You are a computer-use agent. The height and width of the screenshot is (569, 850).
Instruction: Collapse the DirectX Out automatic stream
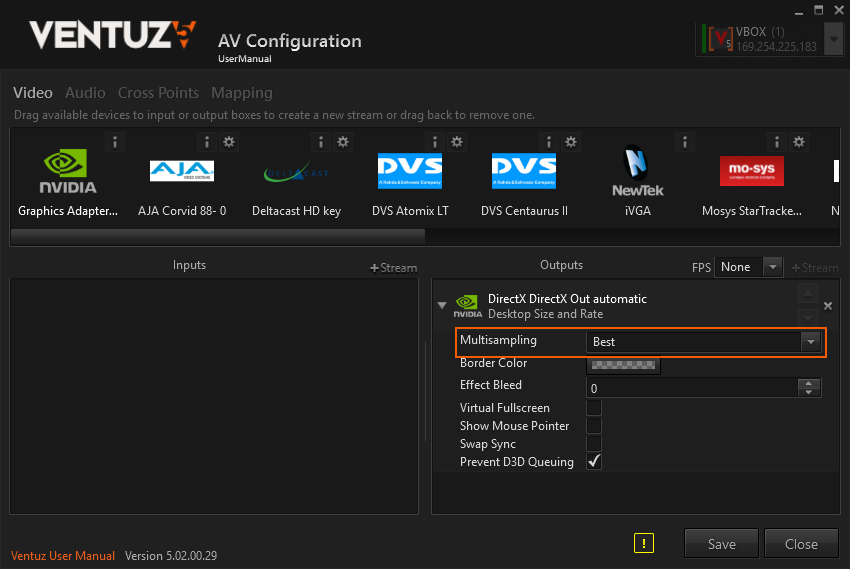click(x=443, y=305)
